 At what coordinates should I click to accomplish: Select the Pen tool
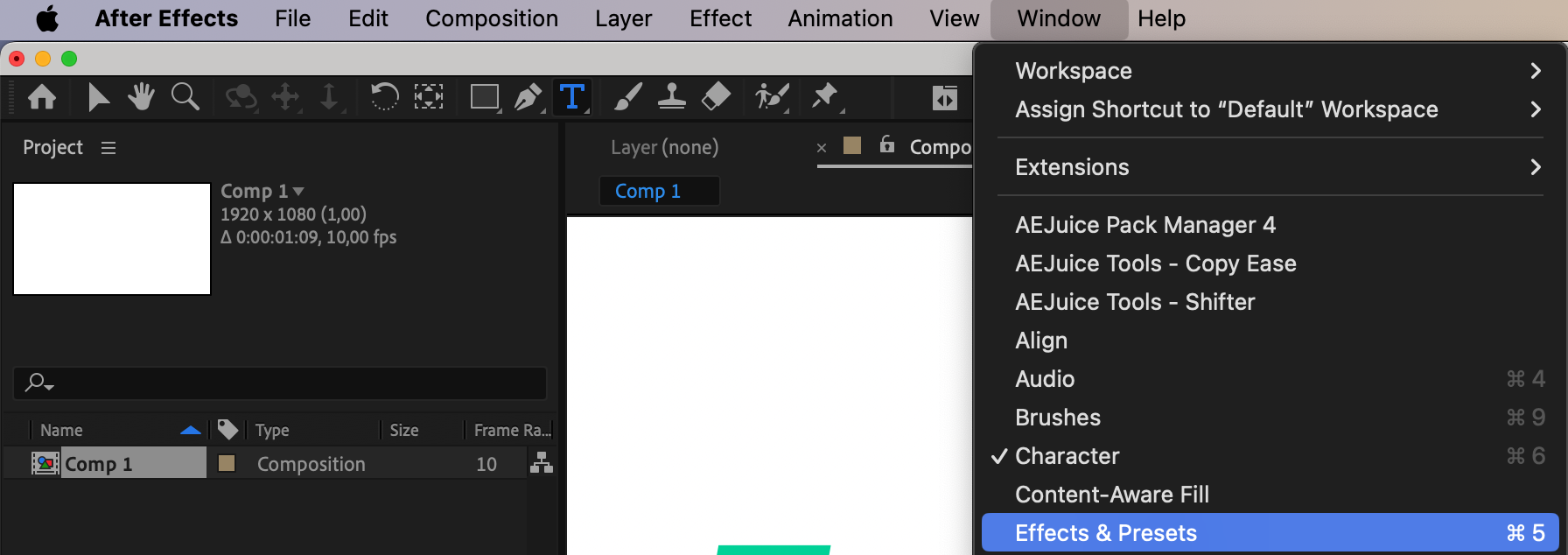pos(528,96)
